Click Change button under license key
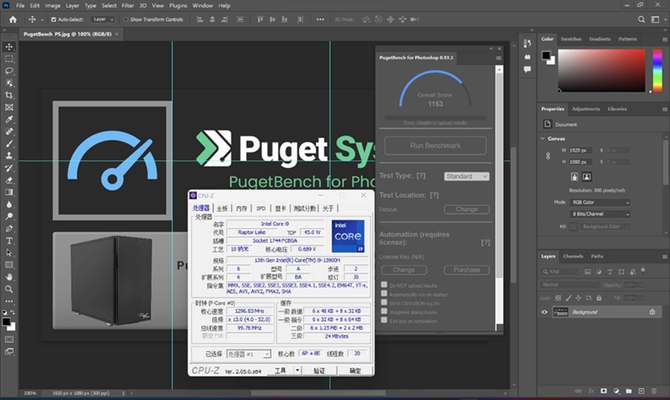The height and width of the screenshot is (400, 670). 404,270
